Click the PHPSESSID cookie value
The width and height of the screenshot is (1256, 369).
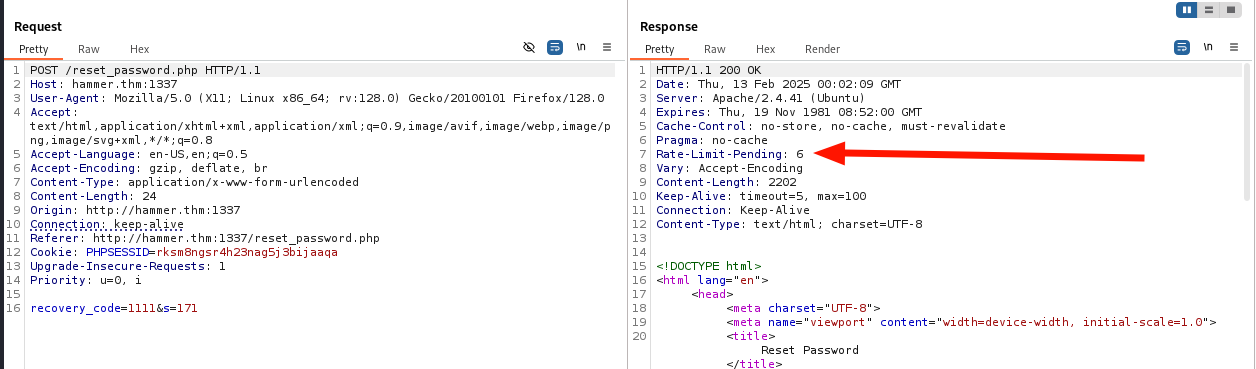pos(247,252)
